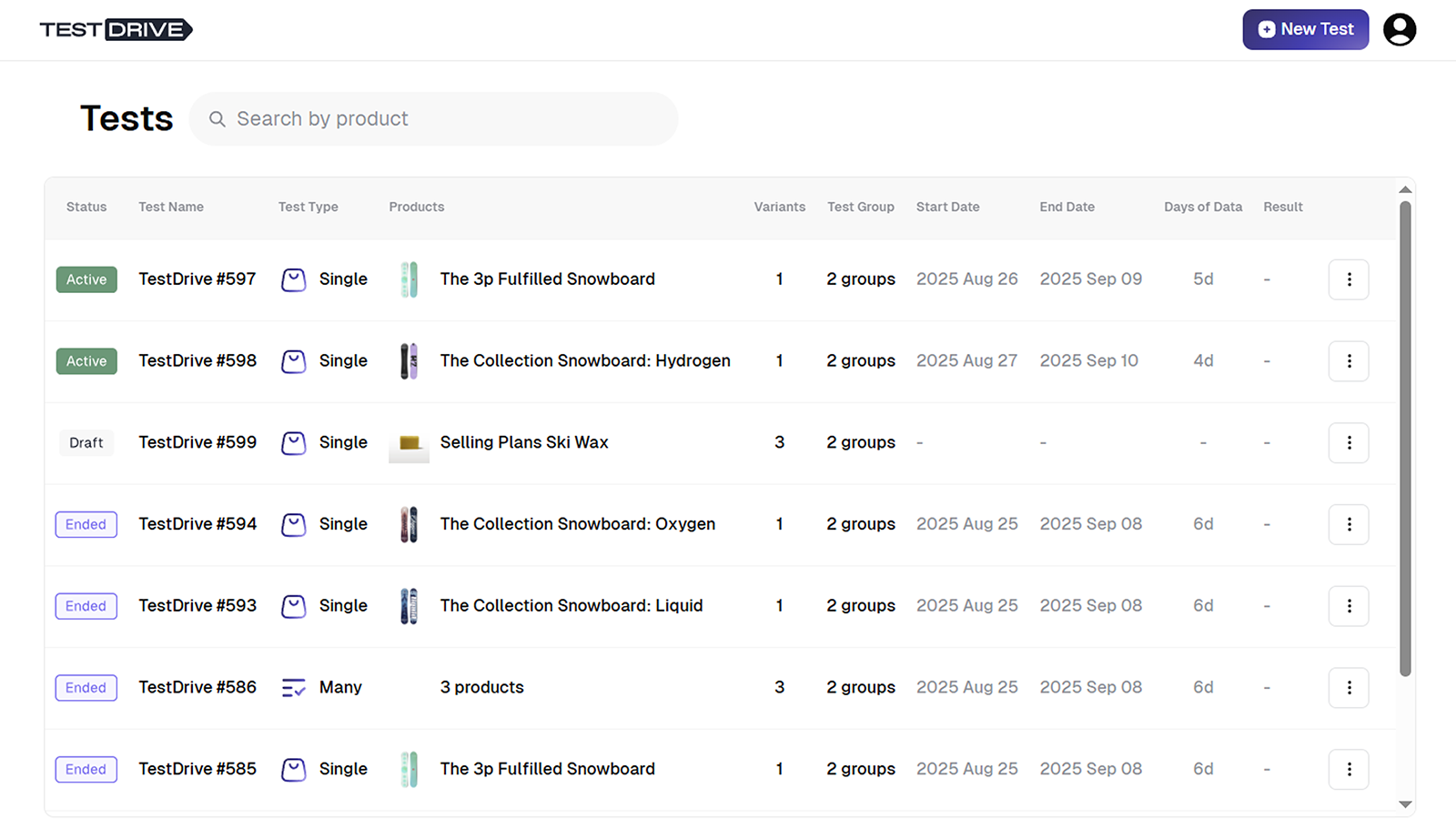This screenshot has width=1456, height=819.
Task: Open test named TestDrive #586
Action: point(197,688)
